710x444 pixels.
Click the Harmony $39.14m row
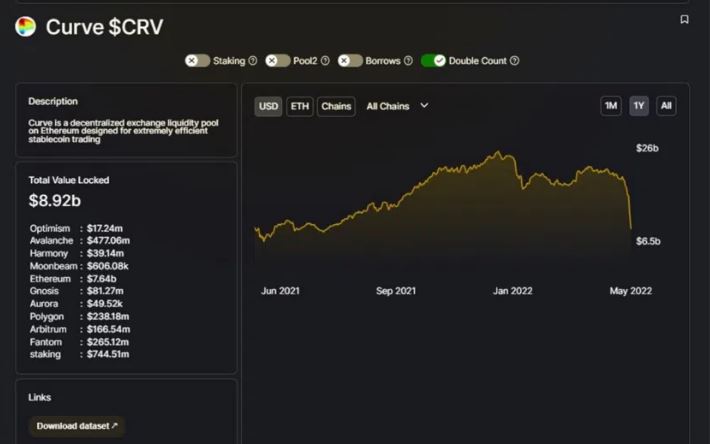pyautogui.click(x=77, y=253)
